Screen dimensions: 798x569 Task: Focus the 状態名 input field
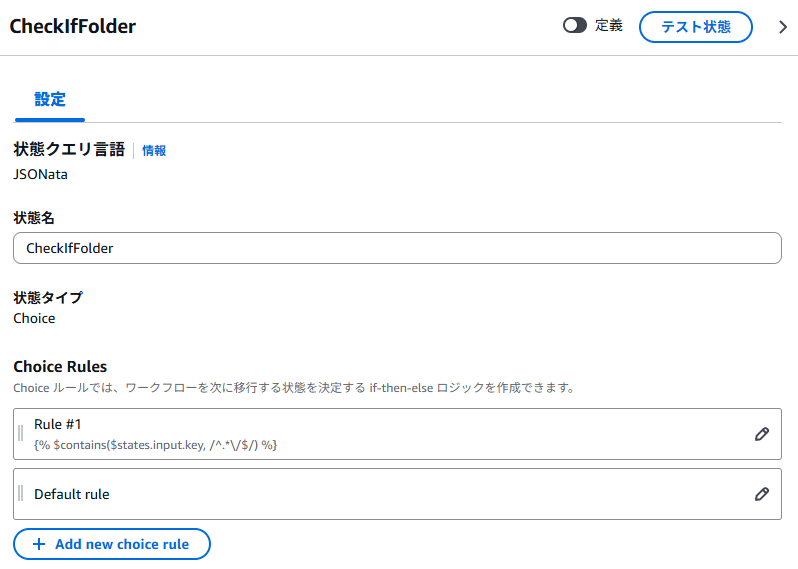click(397, 248)
